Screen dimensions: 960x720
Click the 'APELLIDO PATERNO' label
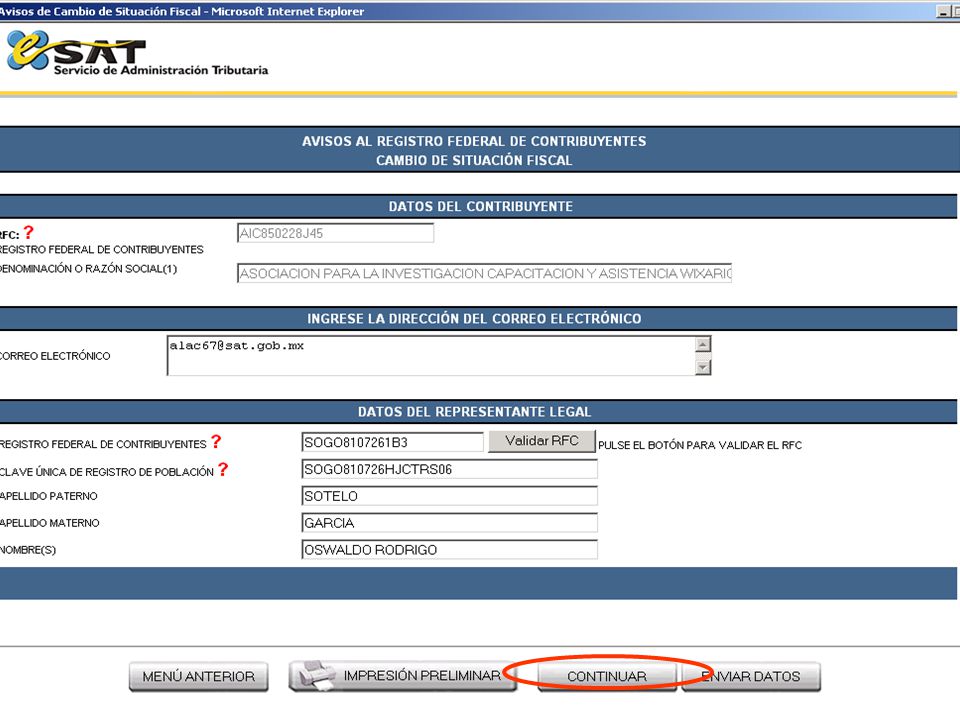48,496
